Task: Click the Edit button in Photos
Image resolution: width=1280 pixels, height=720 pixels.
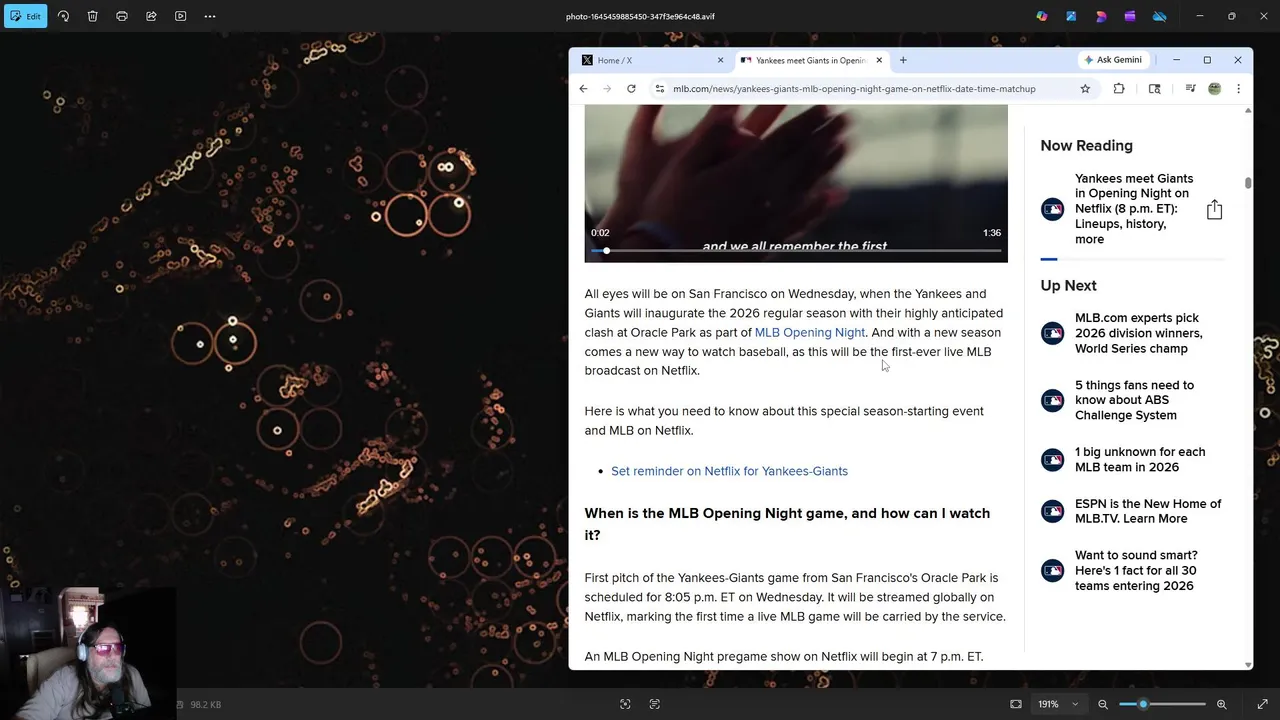Action: (25, 16)
